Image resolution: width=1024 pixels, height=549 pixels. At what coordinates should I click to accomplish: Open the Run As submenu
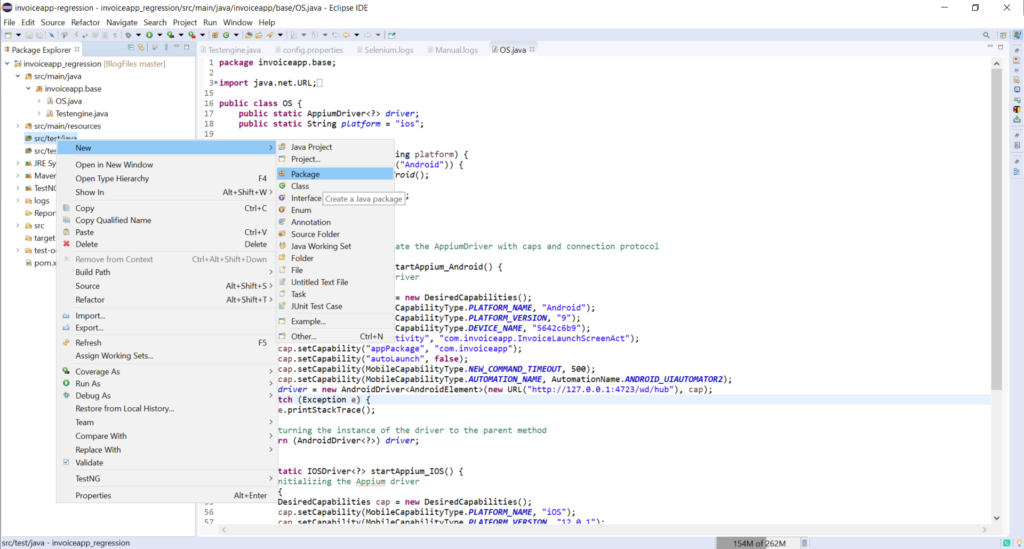click(x=167, y=384)
